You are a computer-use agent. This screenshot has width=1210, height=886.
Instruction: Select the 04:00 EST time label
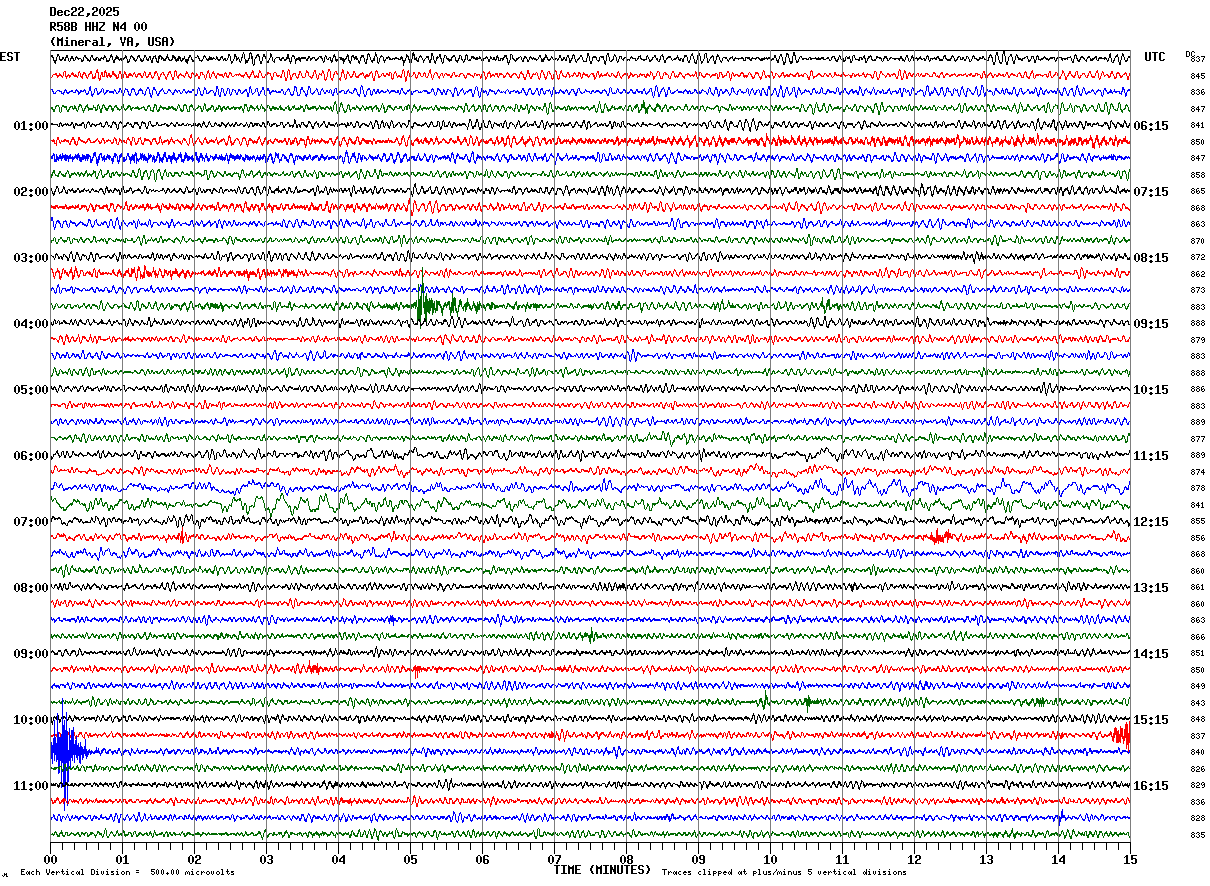click(x=30, y=324)
